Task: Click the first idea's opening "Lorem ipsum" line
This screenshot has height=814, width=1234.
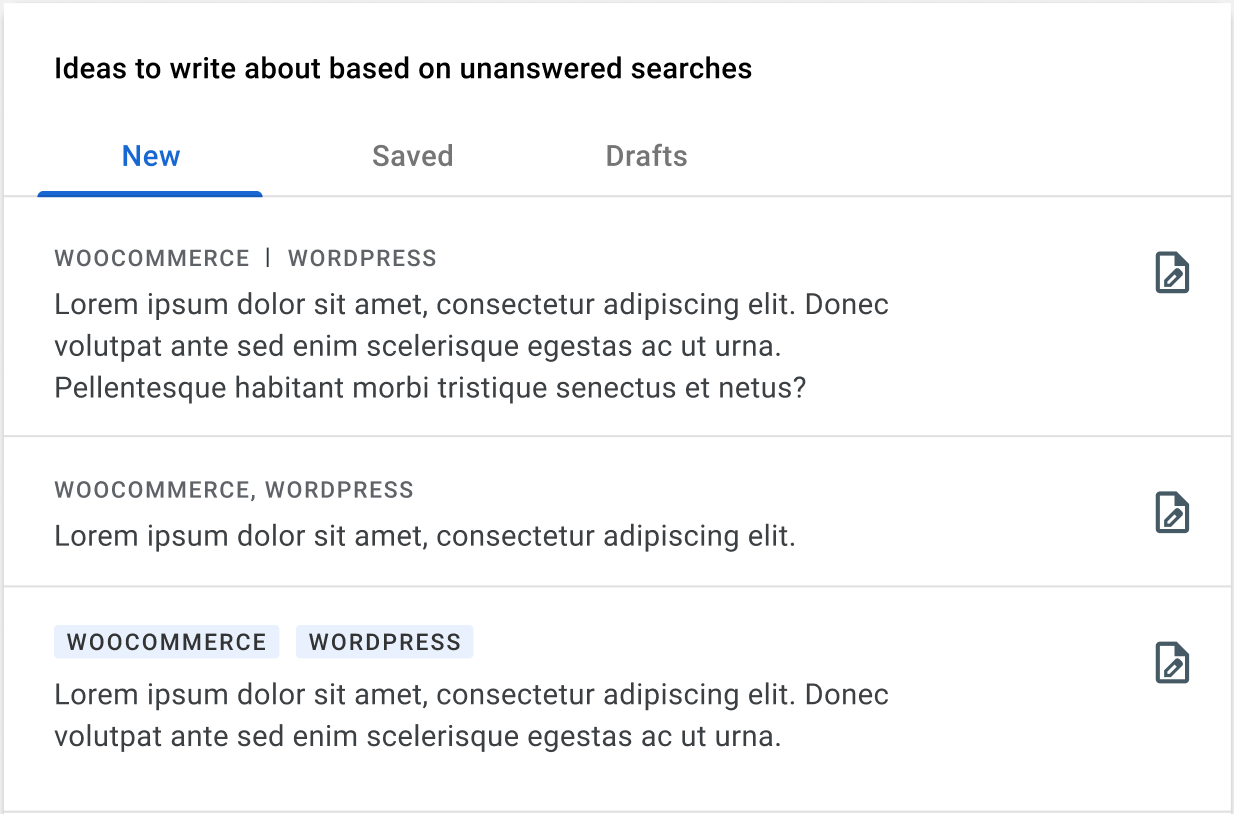Action: tap(471, 304)
